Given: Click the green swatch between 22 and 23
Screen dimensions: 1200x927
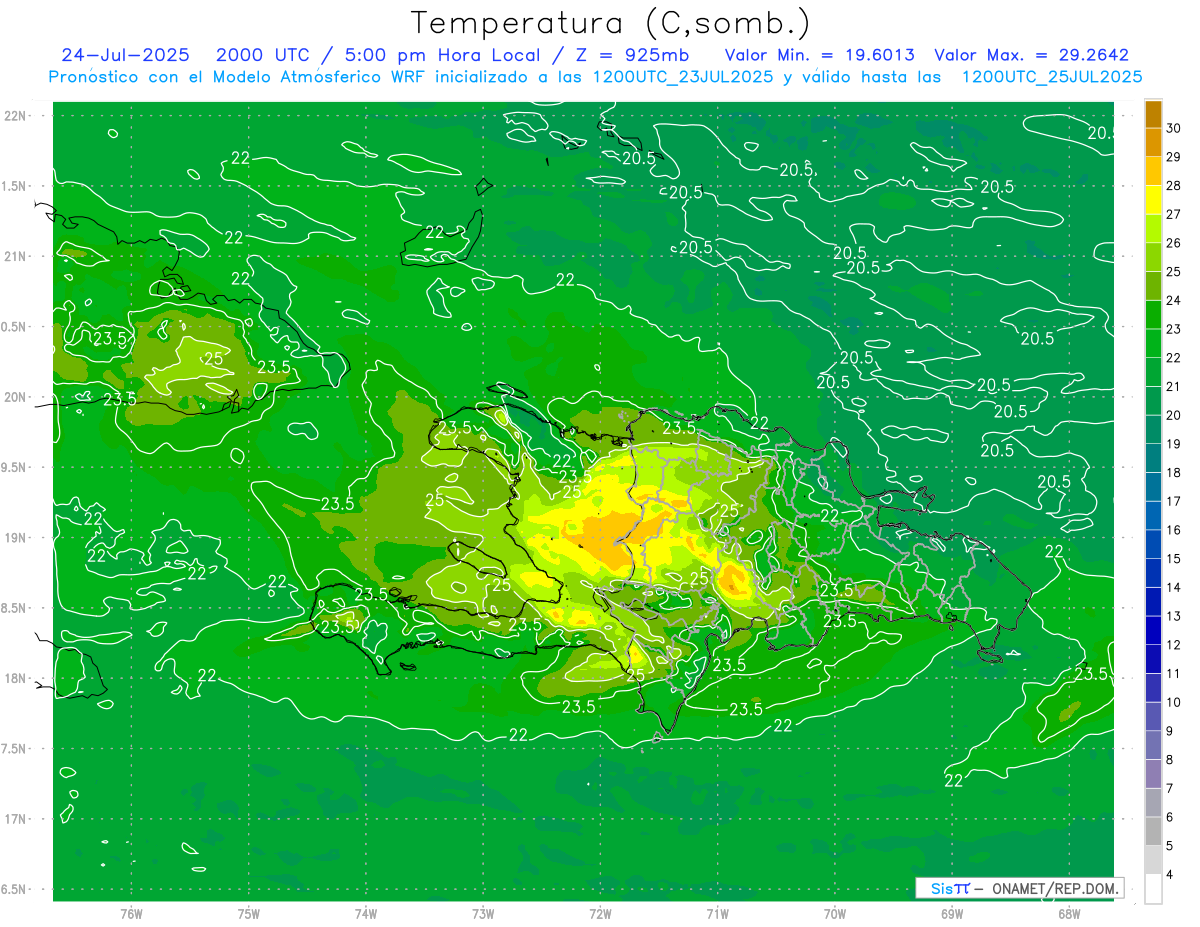Looking at the screenshot, I should tap(1153, 344).
